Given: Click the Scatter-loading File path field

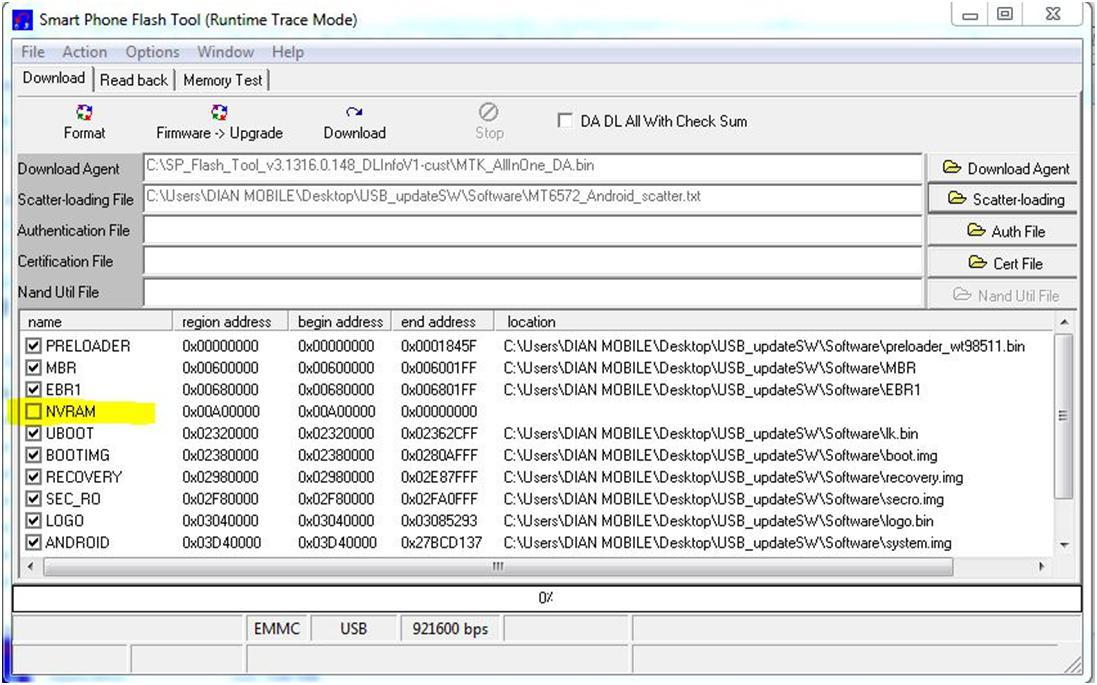Looking at the screenshot, I should tap(532, 199).
